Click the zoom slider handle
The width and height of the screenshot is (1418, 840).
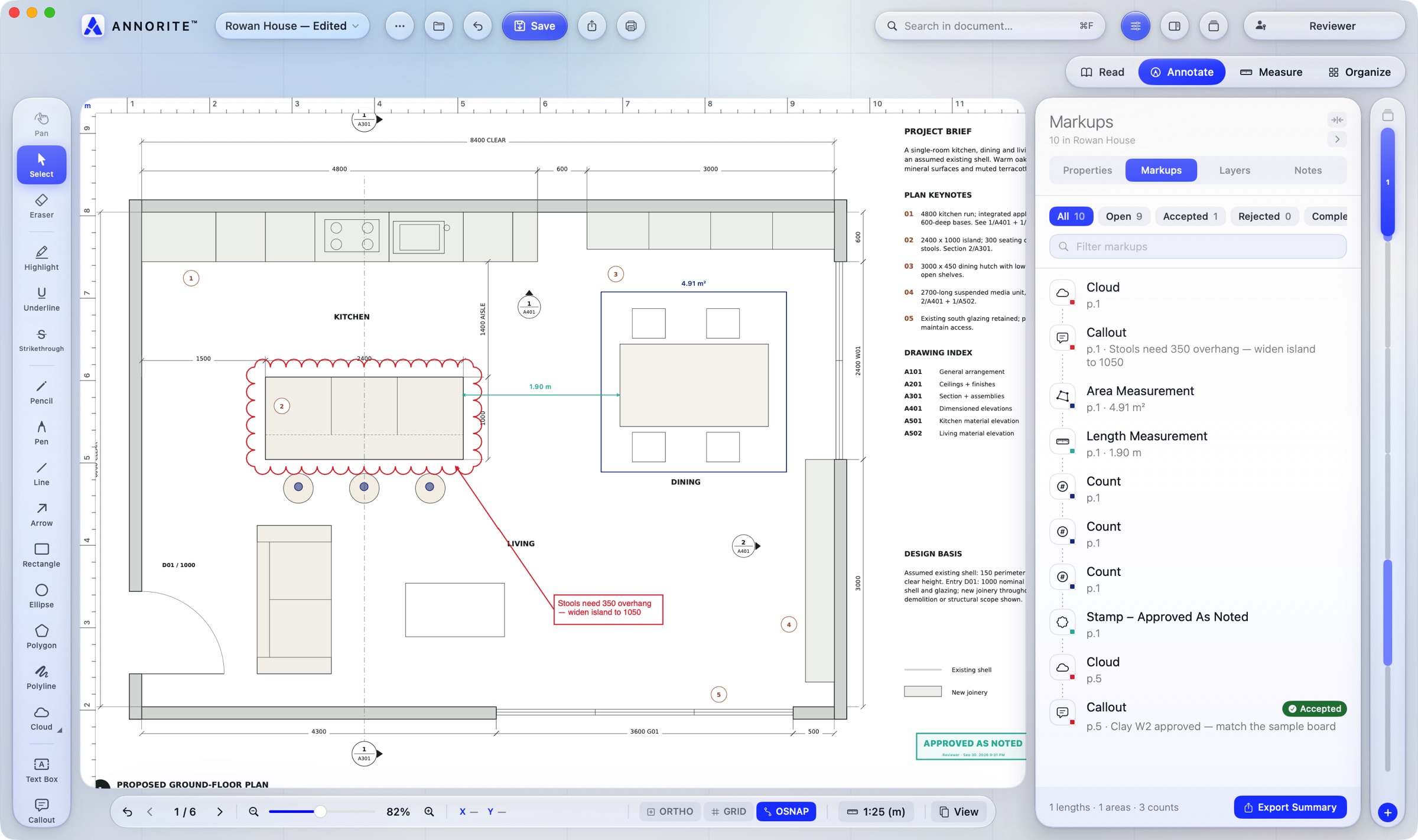pos(320,812)
